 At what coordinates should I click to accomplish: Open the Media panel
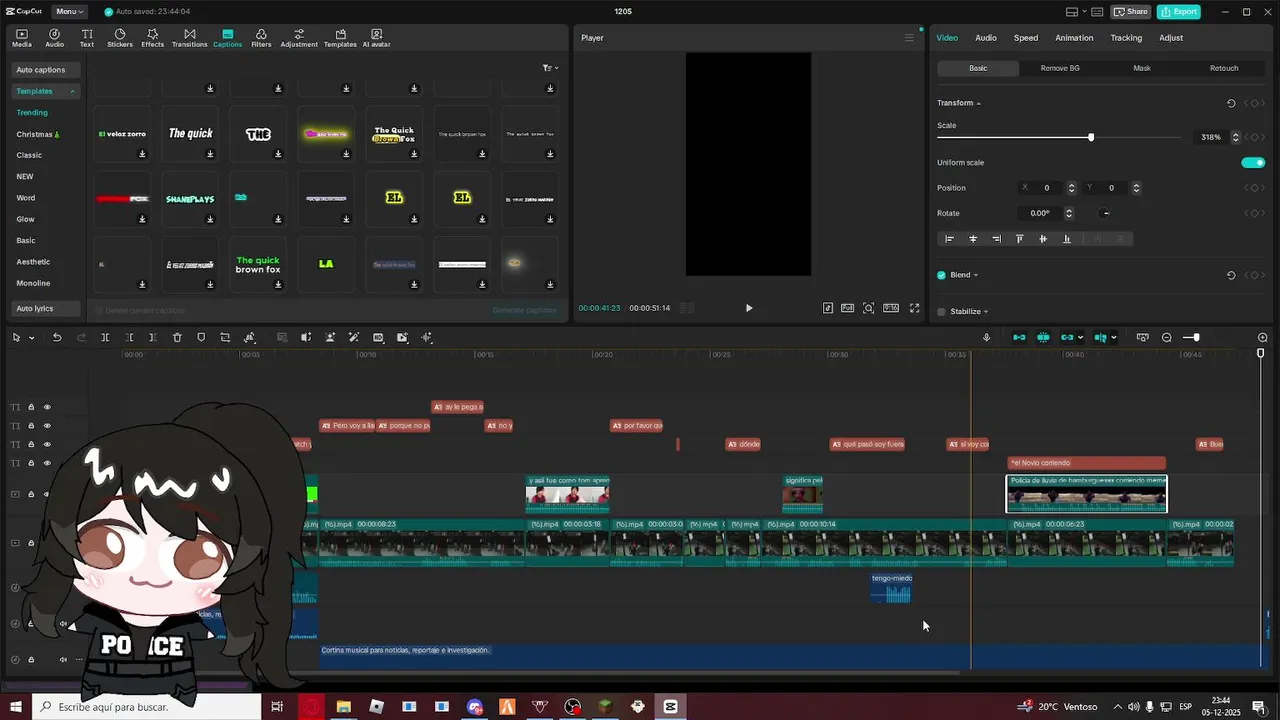pos(21,38)
